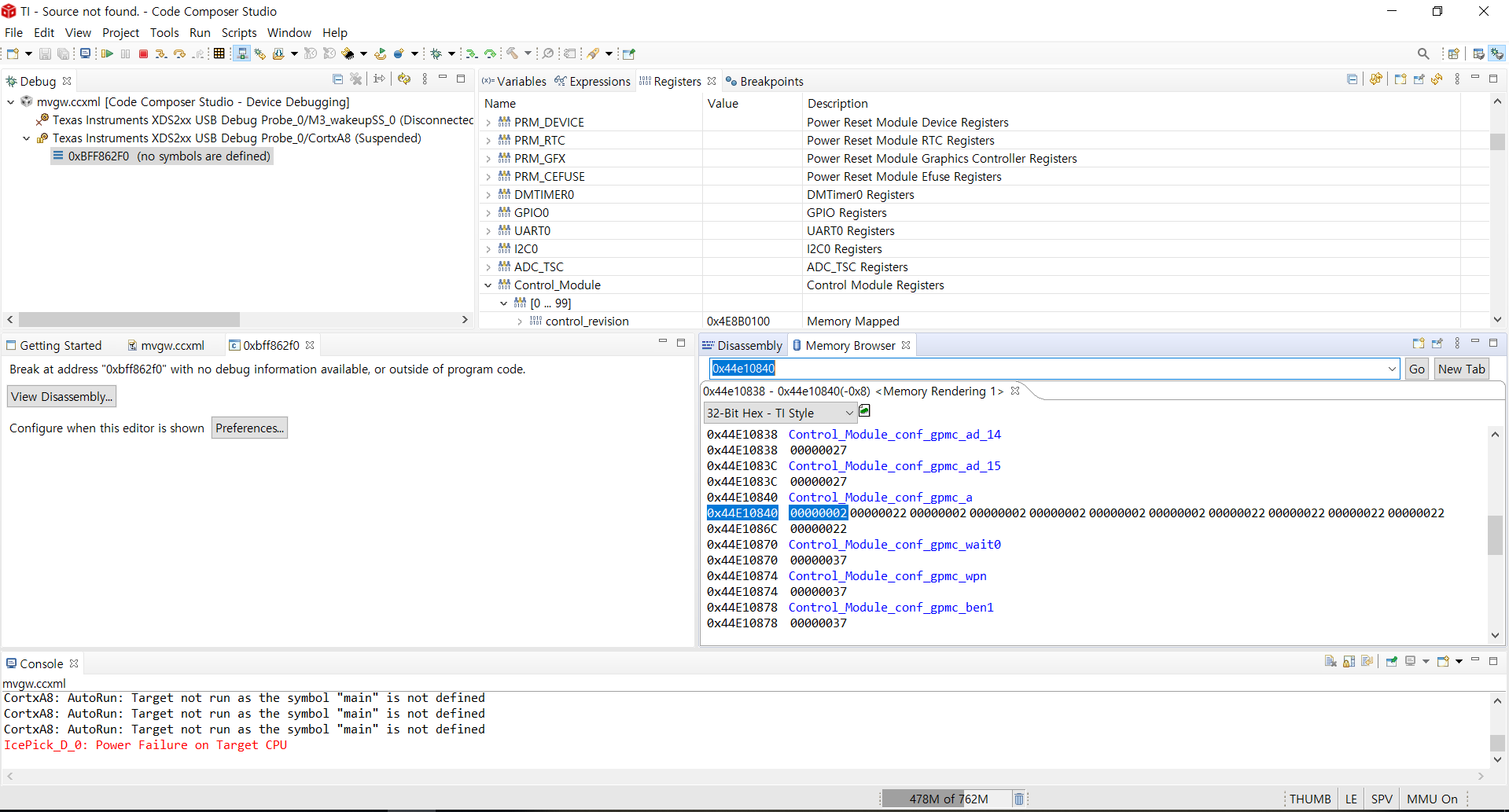Screen dimensions: 1509x812
Task: Expand the GPIO0 register group
Action: pyautogui.click(x=488, y=213)
